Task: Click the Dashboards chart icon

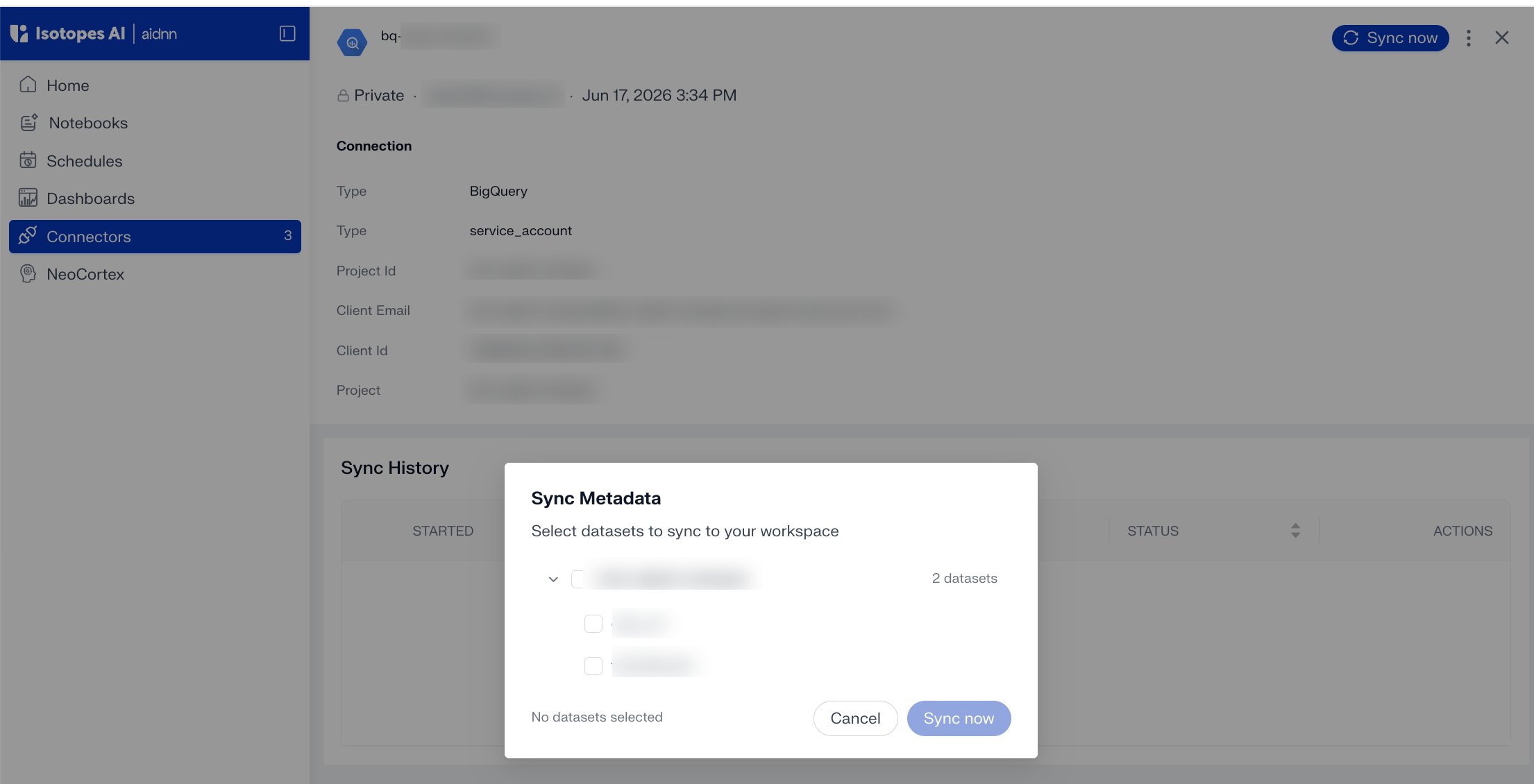Action: (x=28, y=198)
